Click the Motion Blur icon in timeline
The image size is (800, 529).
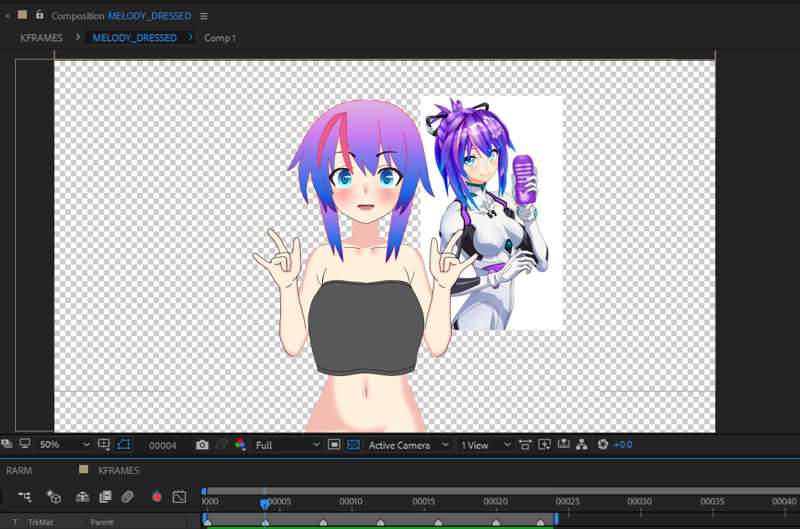127,496
